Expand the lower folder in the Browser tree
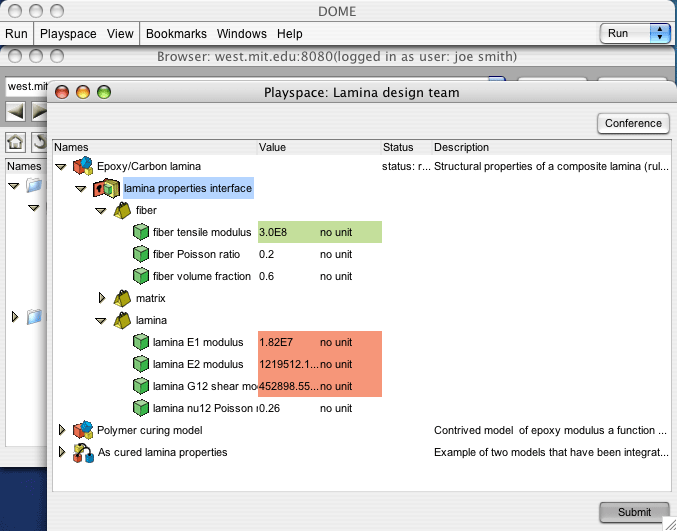The image size is (677, 531). (15, 316)
